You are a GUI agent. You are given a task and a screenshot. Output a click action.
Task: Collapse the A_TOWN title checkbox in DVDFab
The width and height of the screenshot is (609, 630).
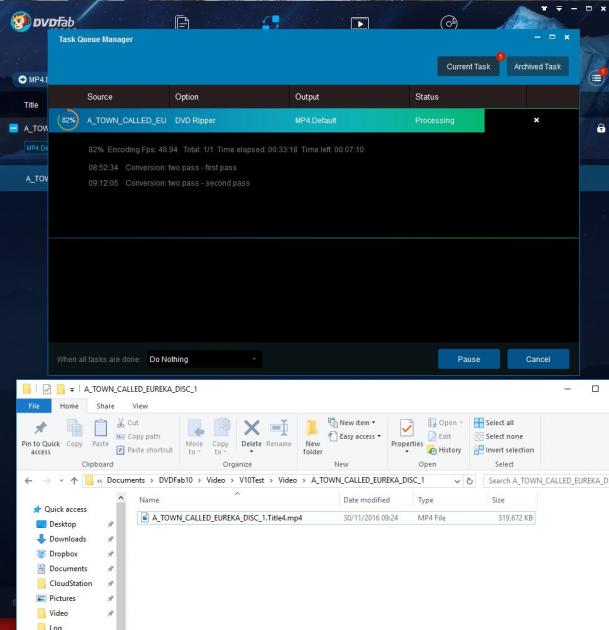[13, 128]
